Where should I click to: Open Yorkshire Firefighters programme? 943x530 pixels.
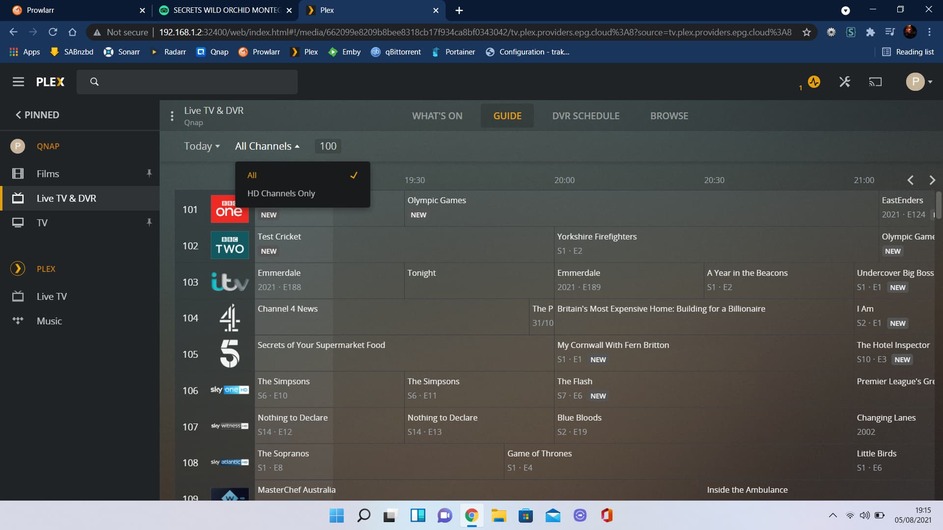pos(716,244)
